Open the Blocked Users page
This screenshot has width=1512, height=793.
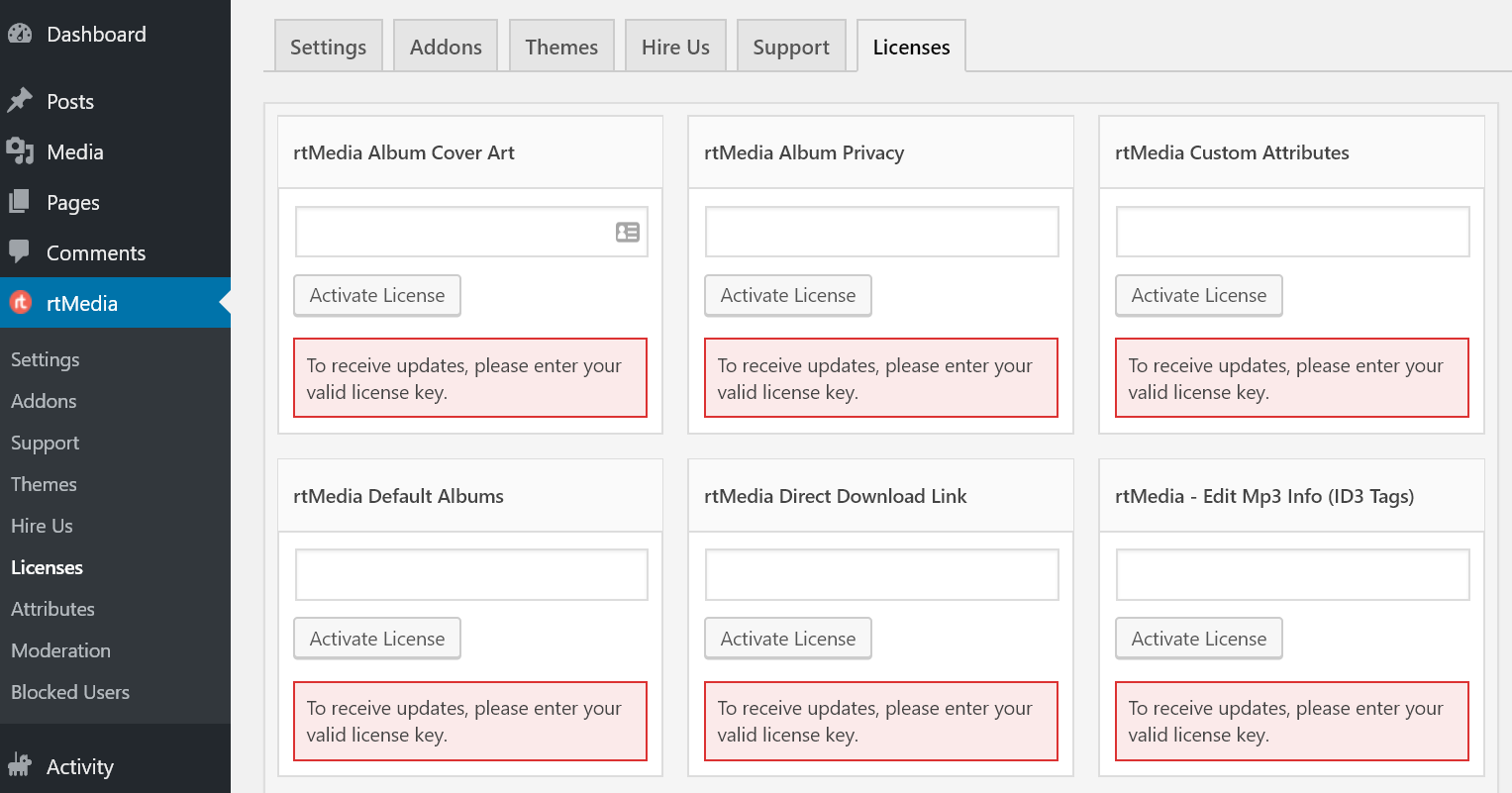pyautogui.click(x=69, y=691)
